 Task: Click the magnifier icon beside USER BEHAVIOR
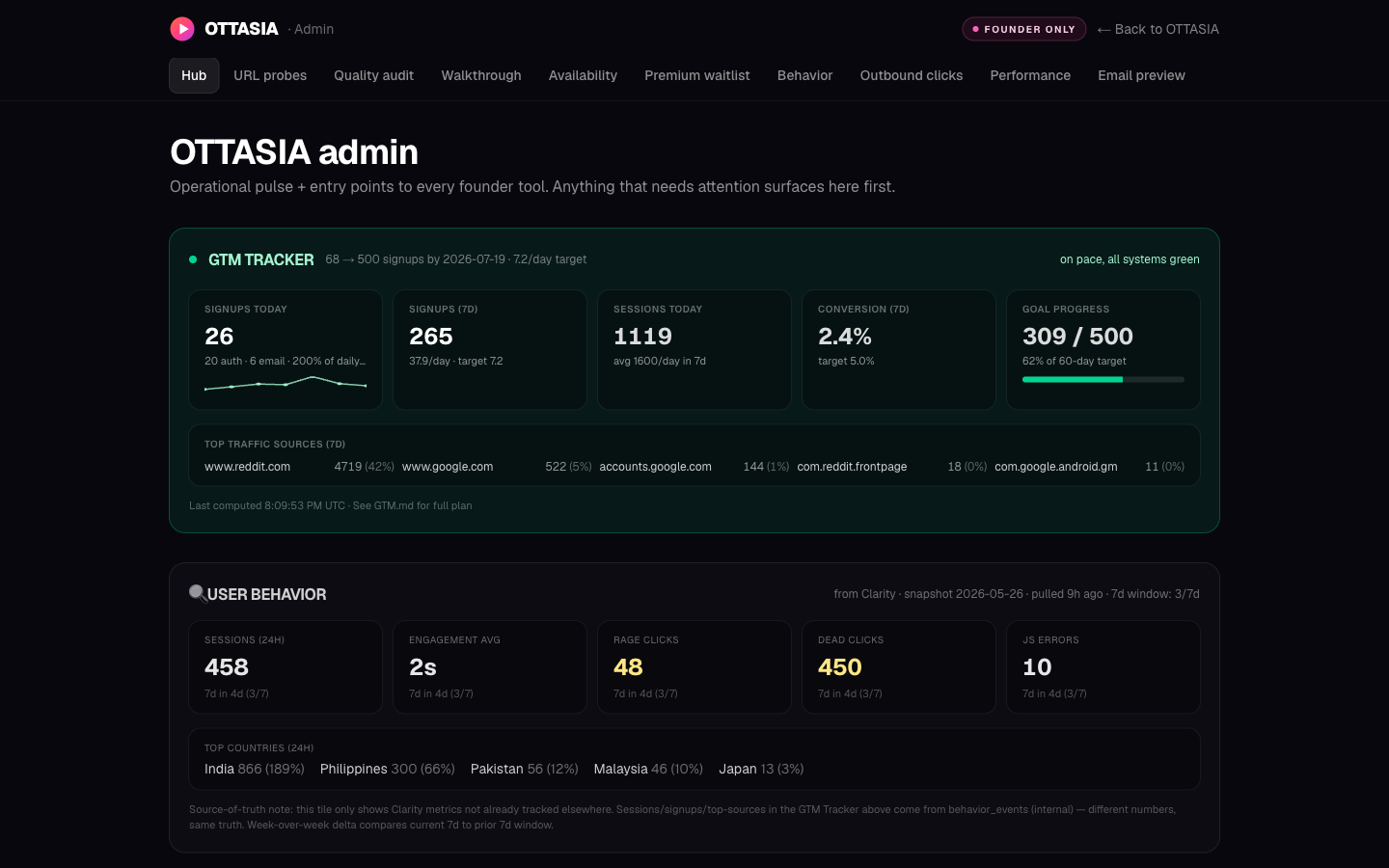(x=198, y=593)
